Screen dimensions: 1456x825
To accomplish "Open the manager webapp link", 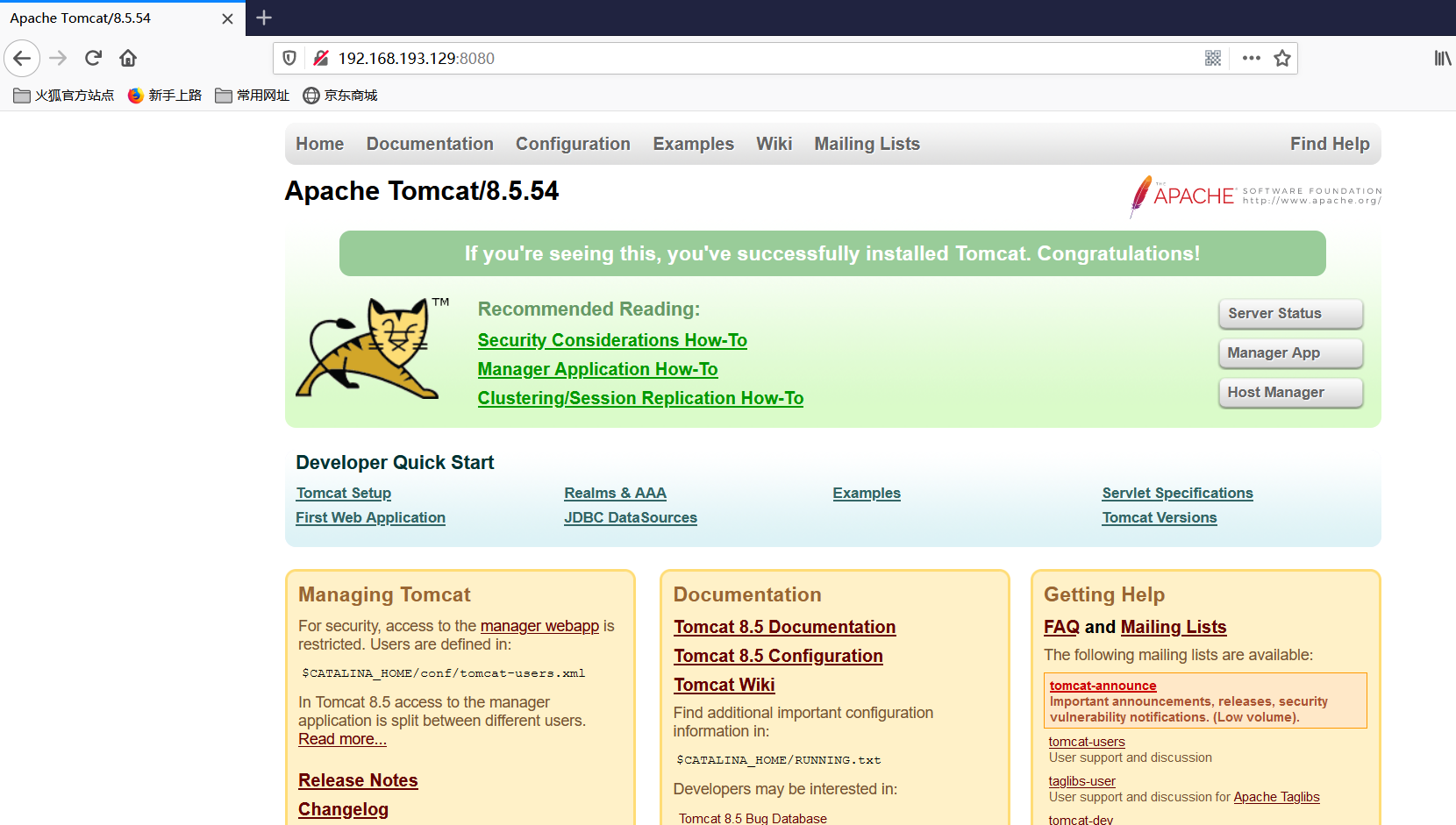I will [539, 626].
